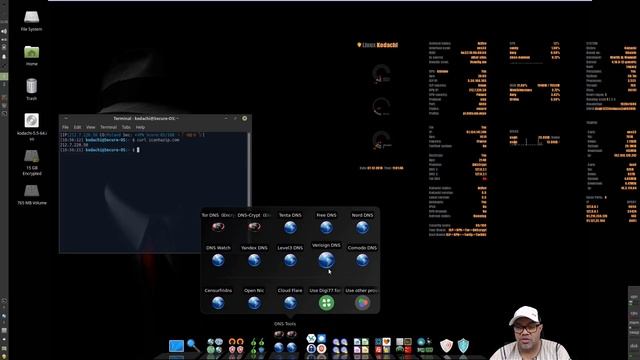Open the Terminal menu in Terminal
Viewport: 640px width, 360px height.
(109, 127)
